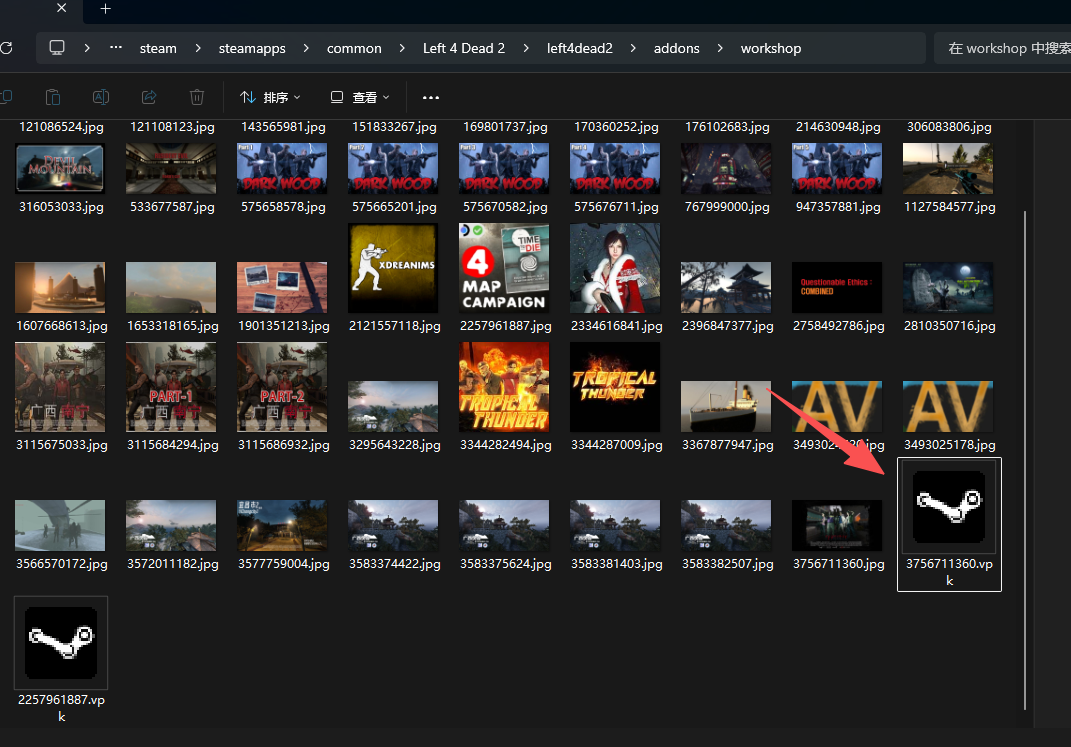
Task: Expand the chevron after the steam breadcrumb
Action: click(x=198, y=48)
